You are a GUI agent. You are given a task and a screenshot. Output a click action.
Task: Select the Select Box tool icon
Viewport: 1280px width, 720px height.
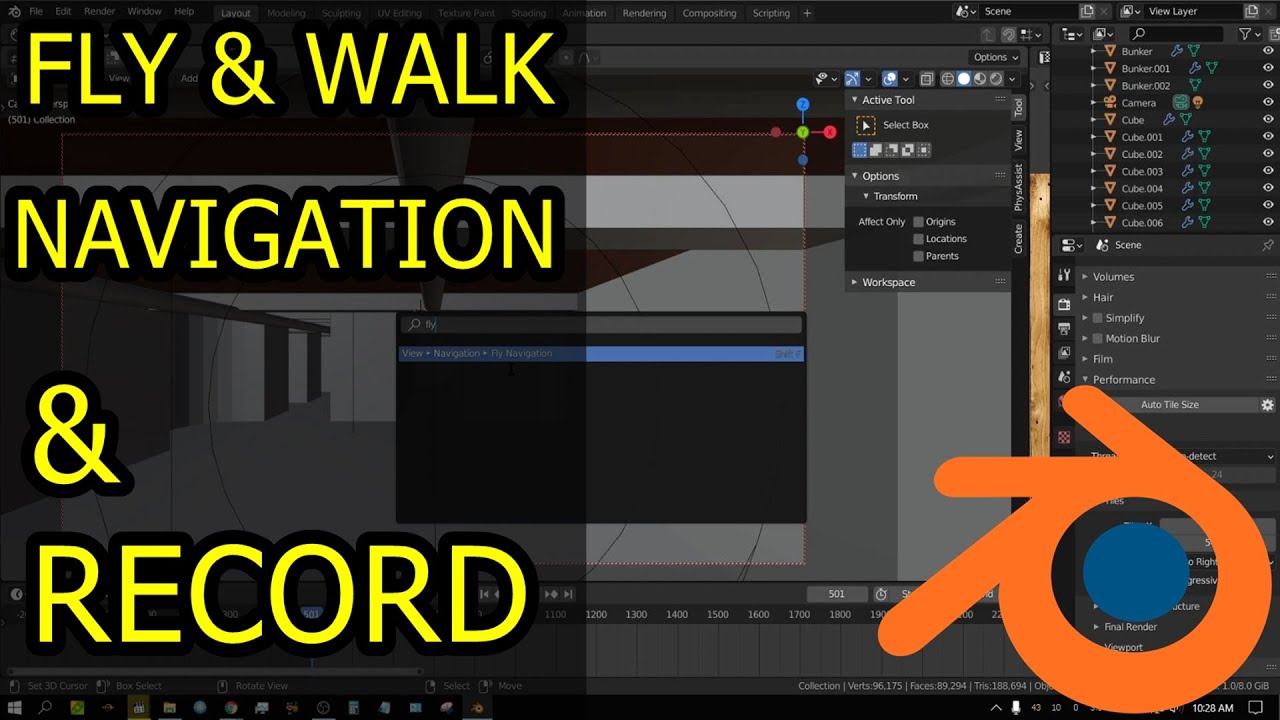(x=866, y=125)
